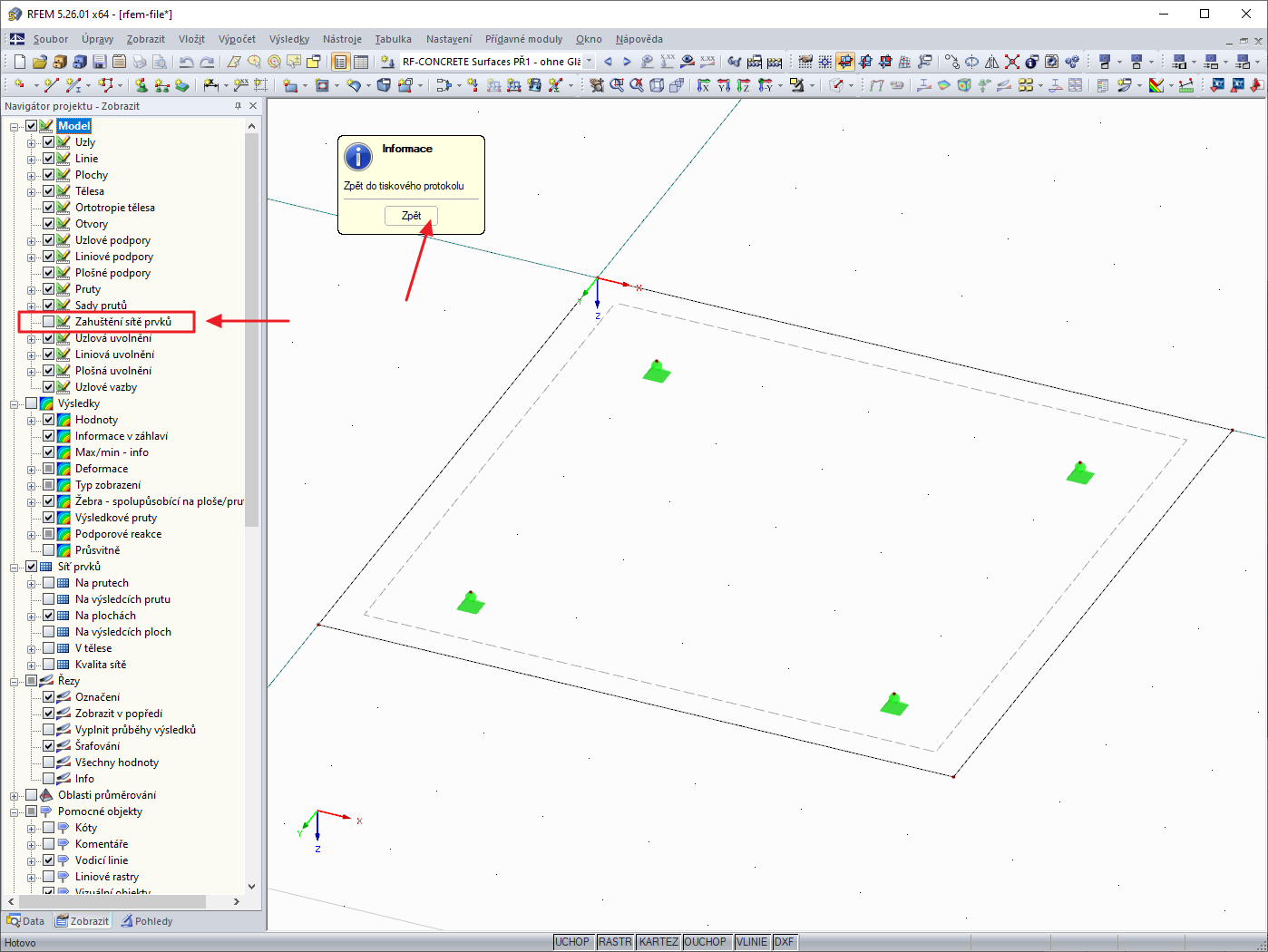Enable the Zahuštění sítě prvků checkbox

[49, 322]
